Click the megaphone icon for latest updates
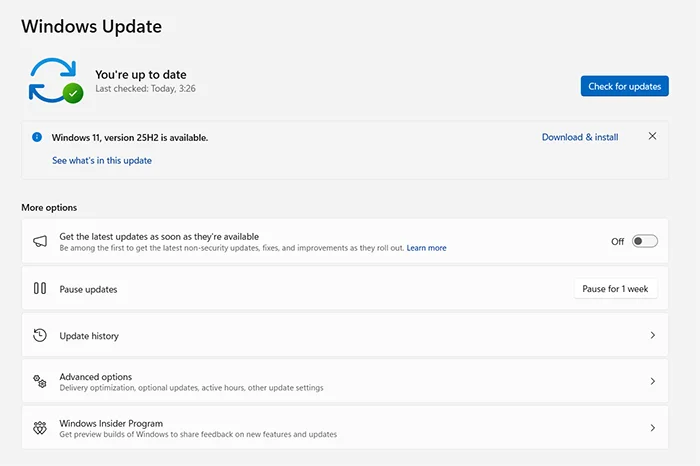Viewport: 700px width, 466px height. point(40,242)
